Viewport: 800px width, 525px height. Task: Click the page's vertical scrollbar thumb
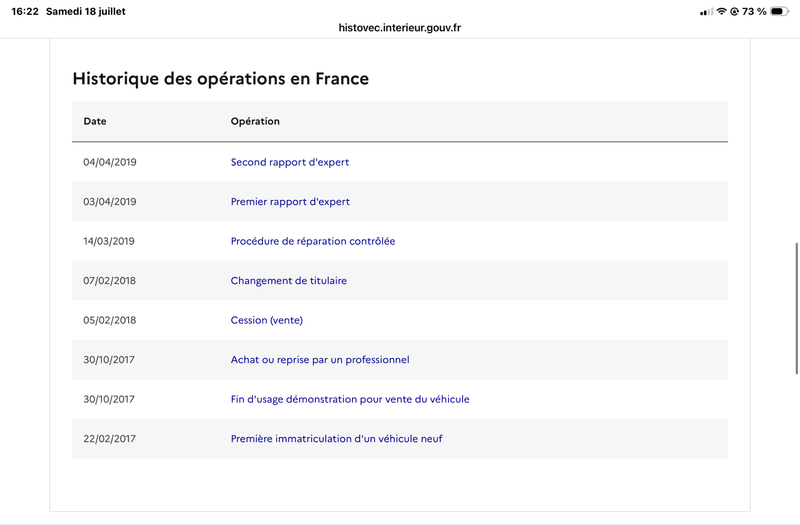coord(796,309)
